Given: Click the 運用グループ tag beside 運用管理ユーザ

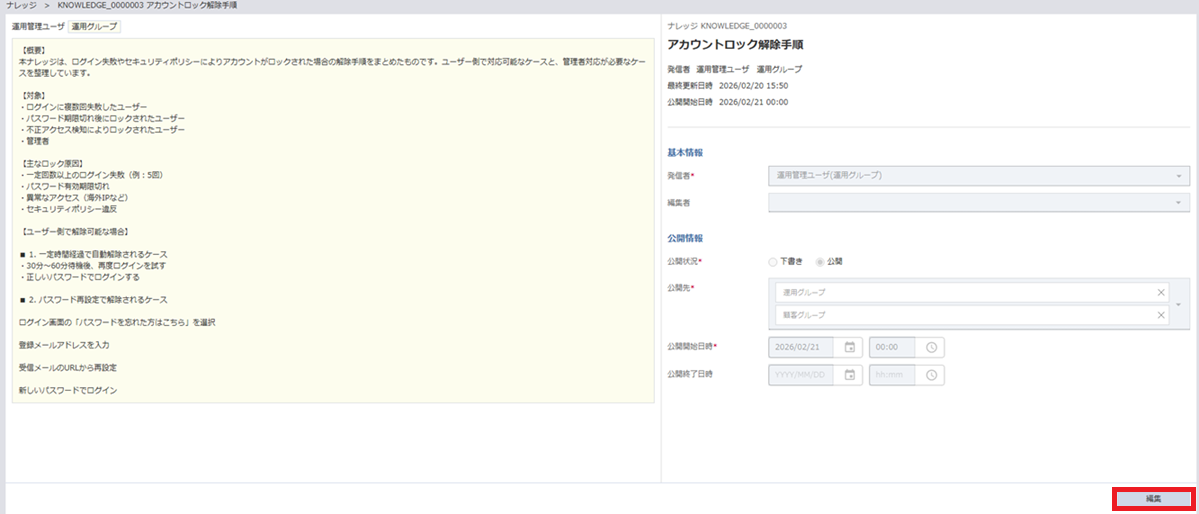Looking at the screenshot, I should [x=93, y=26].
